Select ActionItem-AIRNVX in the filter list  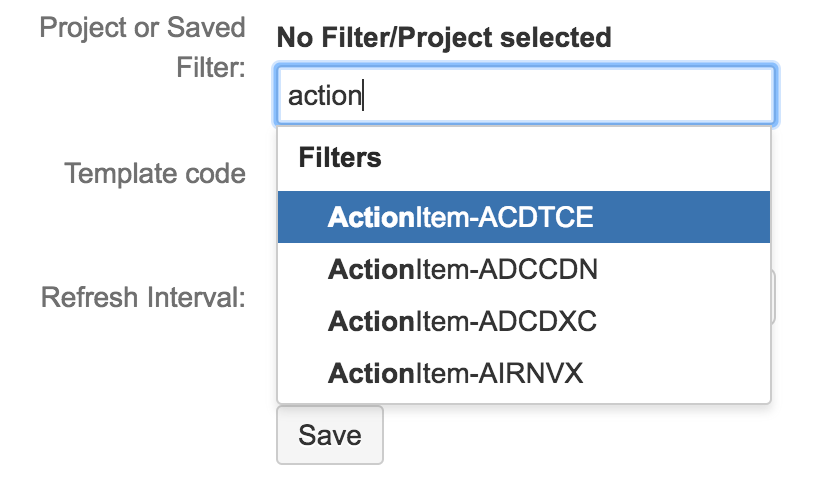point(455,374)
